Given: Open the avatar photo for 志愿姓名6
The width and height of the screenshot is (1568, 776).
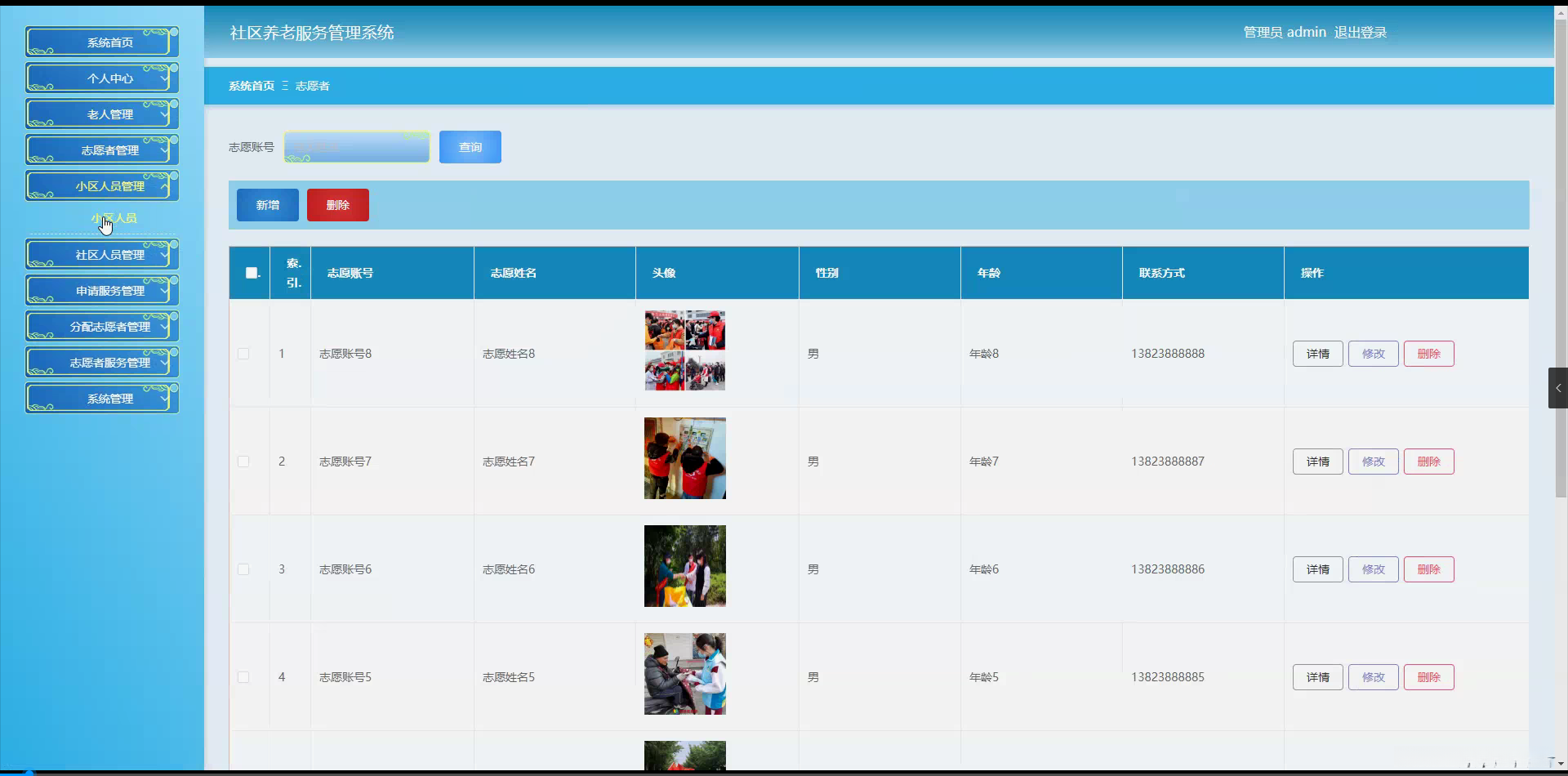Looking at the screenshot, I should (x=685, y=566).
